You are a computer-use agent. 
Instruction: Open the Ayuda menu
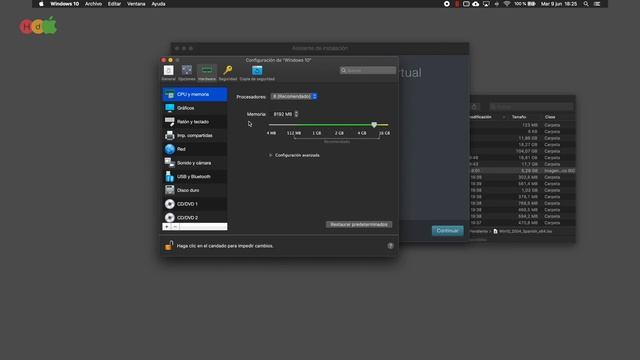(x=158, y=4)
